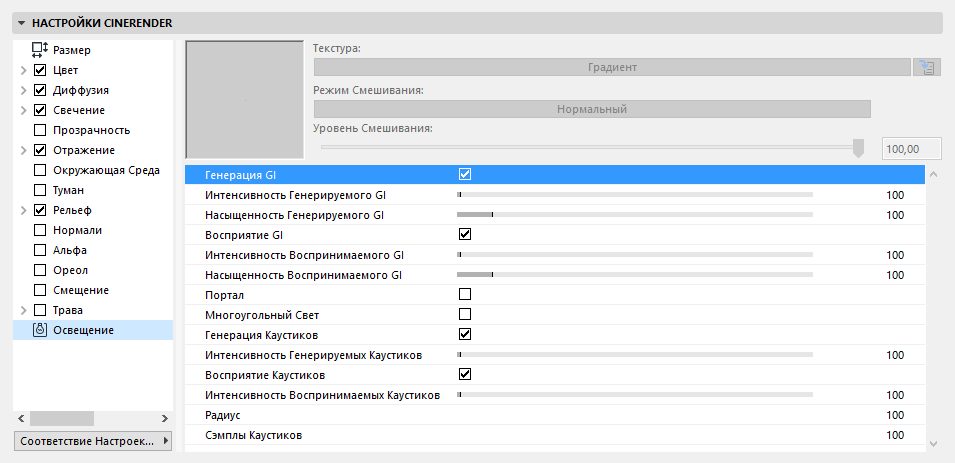Uncheck the Восприятие Каустиков checkbox
Screen dimensions: 955x463
pos(465,374)
